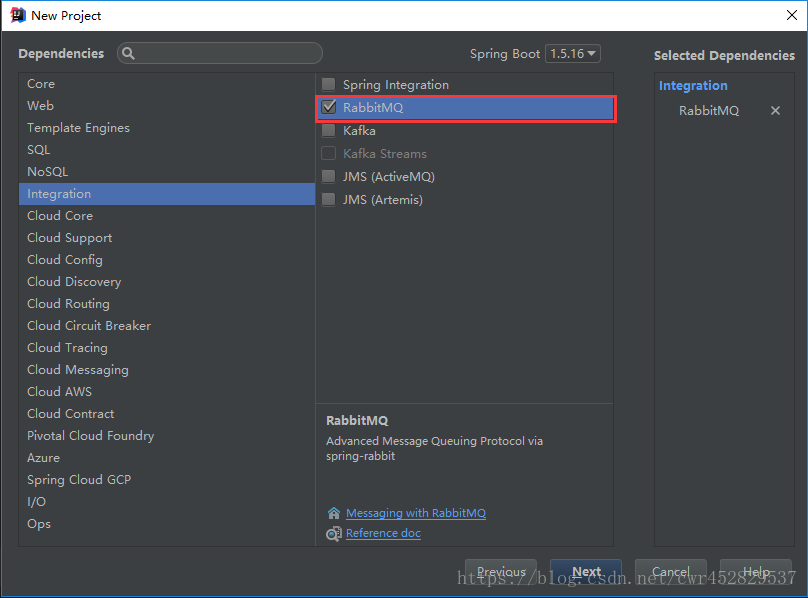Click the JMS (Artemis) dependency label

383,200
